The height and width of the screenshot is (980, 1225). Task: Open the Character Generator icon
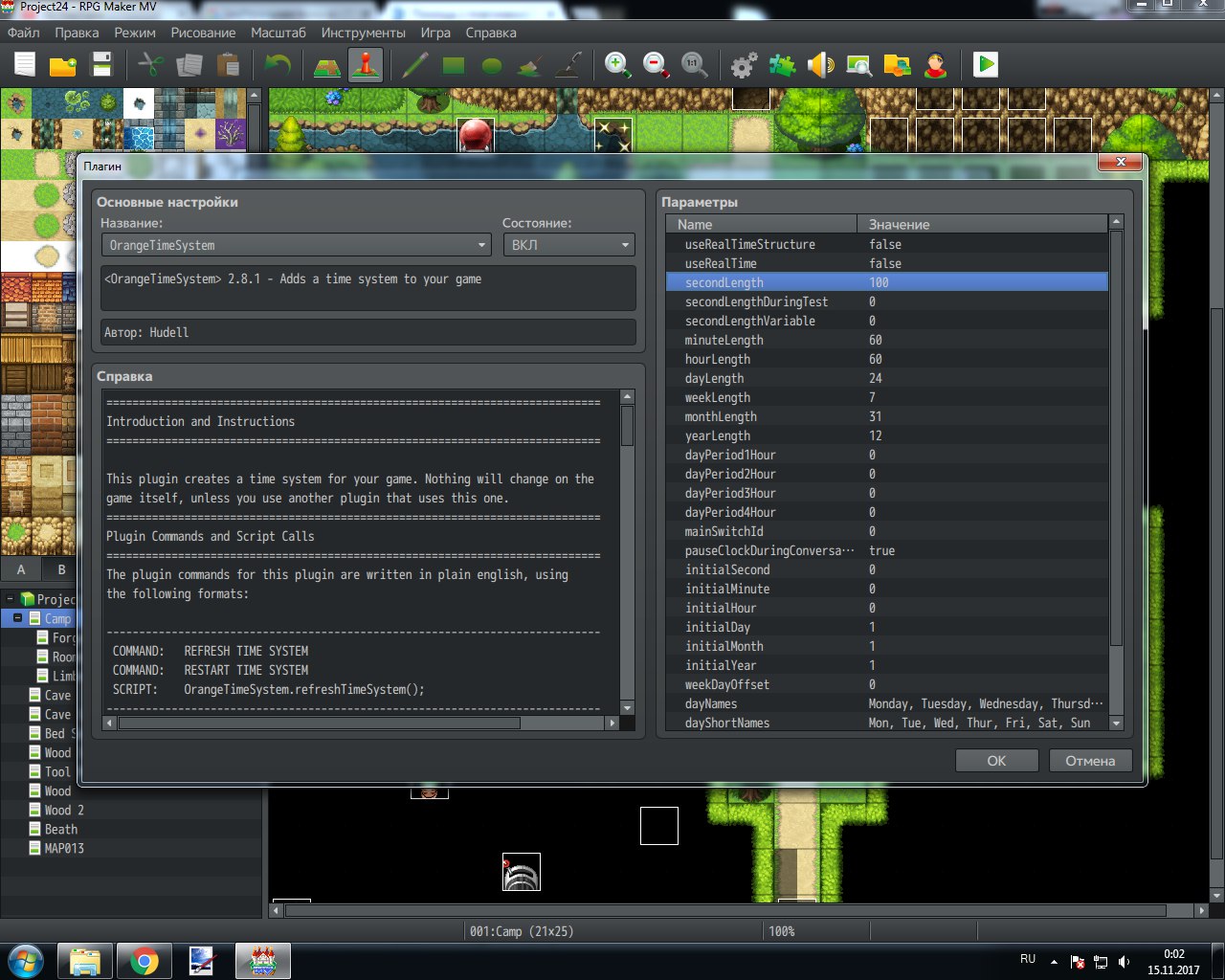tap(935, 65)
